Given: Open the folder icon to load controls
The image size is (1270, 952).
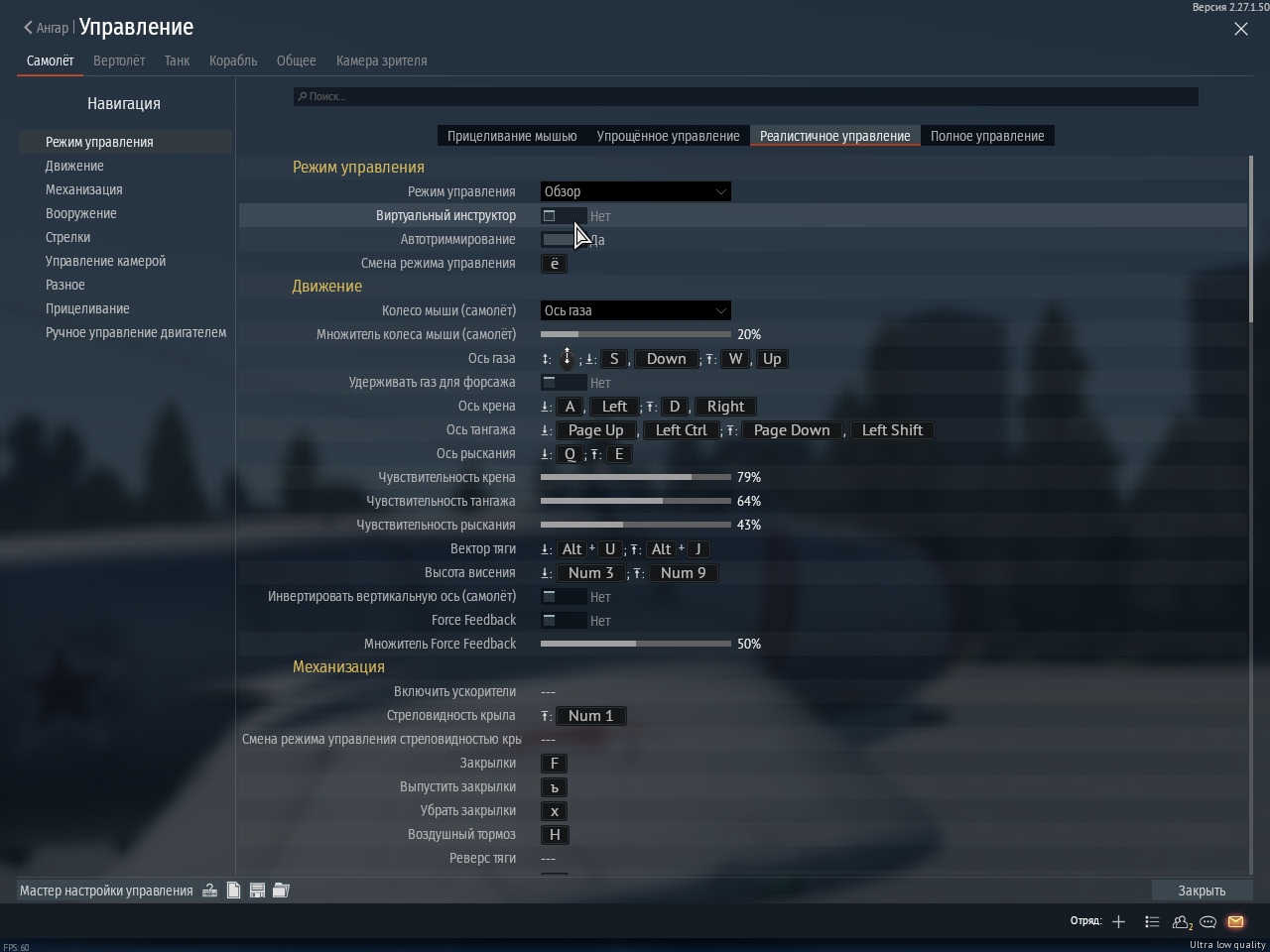Looking at the screenshot, I should tap(281, 891).
